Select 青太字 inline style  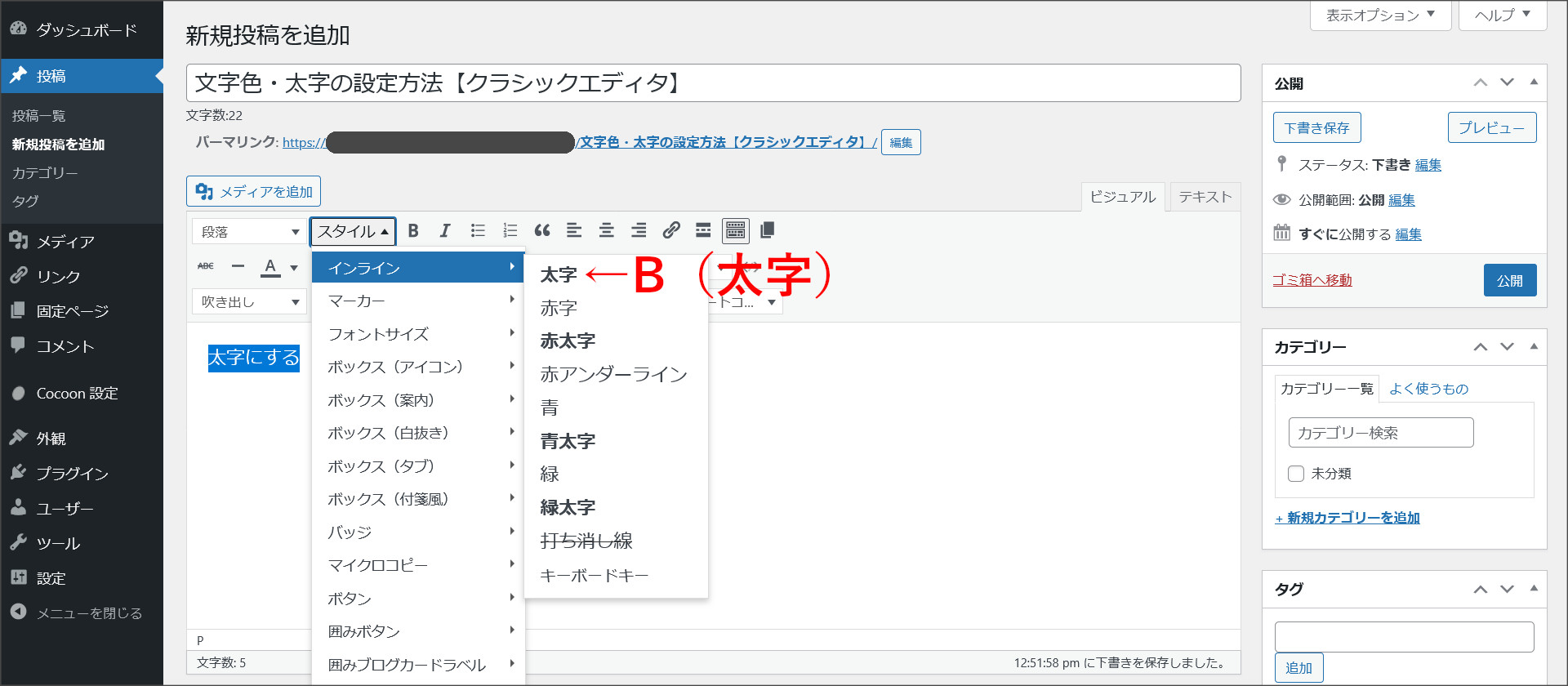[x=616, y=441]
